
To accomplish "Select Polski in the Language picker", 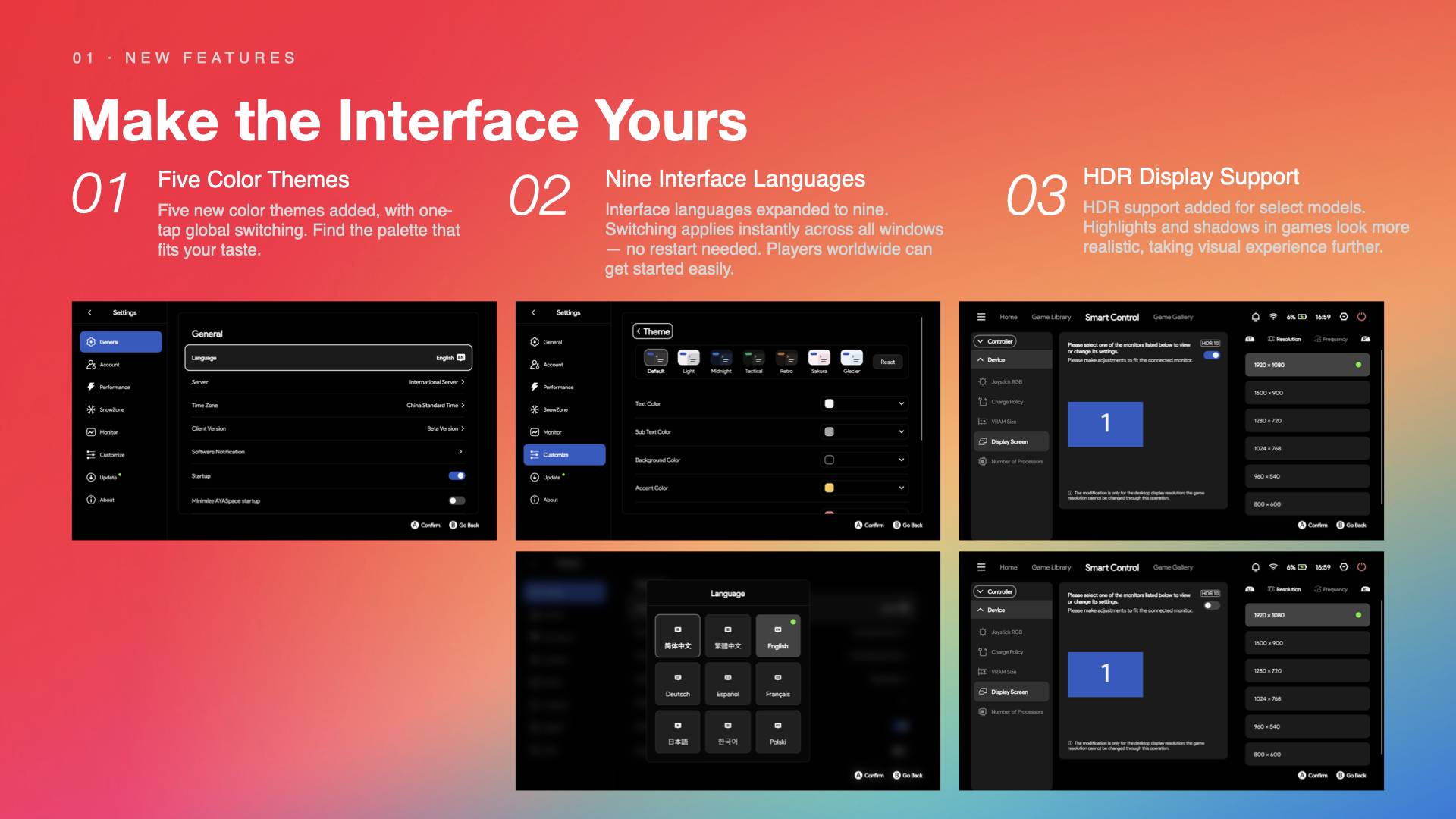I will pyautogui.click(x=778, y=732).
